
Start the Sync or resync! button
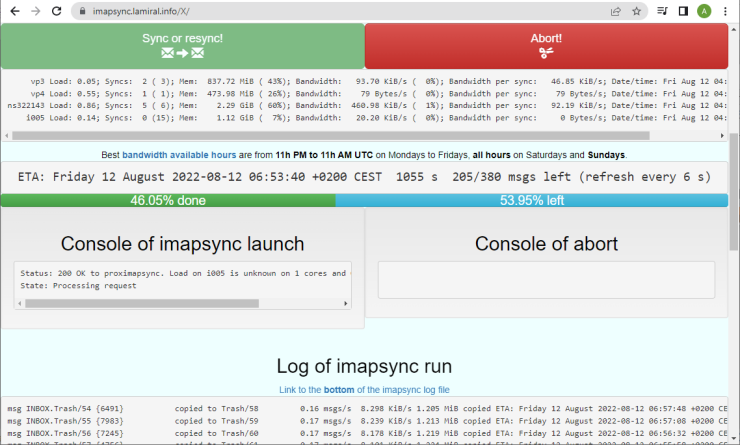click(x=183, y=46)
